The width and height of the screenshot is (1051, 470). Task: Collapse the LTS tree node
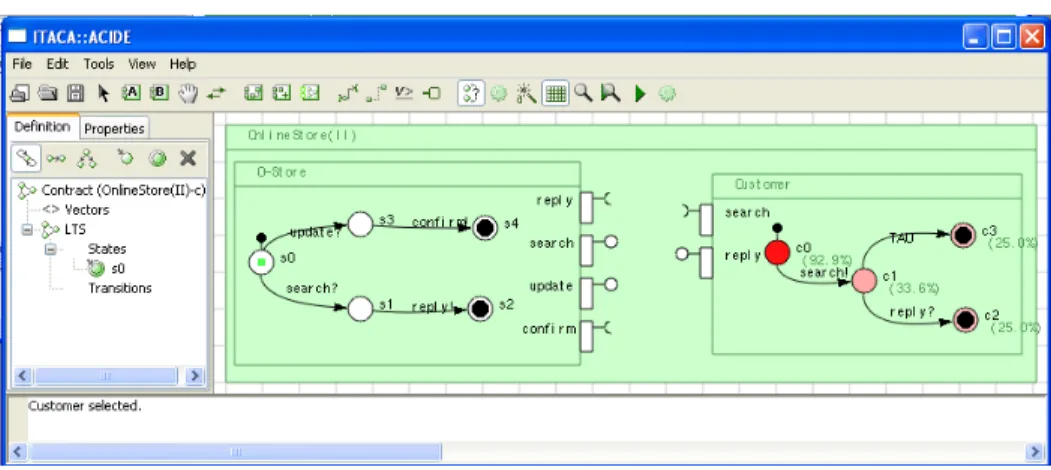point(27,229)
